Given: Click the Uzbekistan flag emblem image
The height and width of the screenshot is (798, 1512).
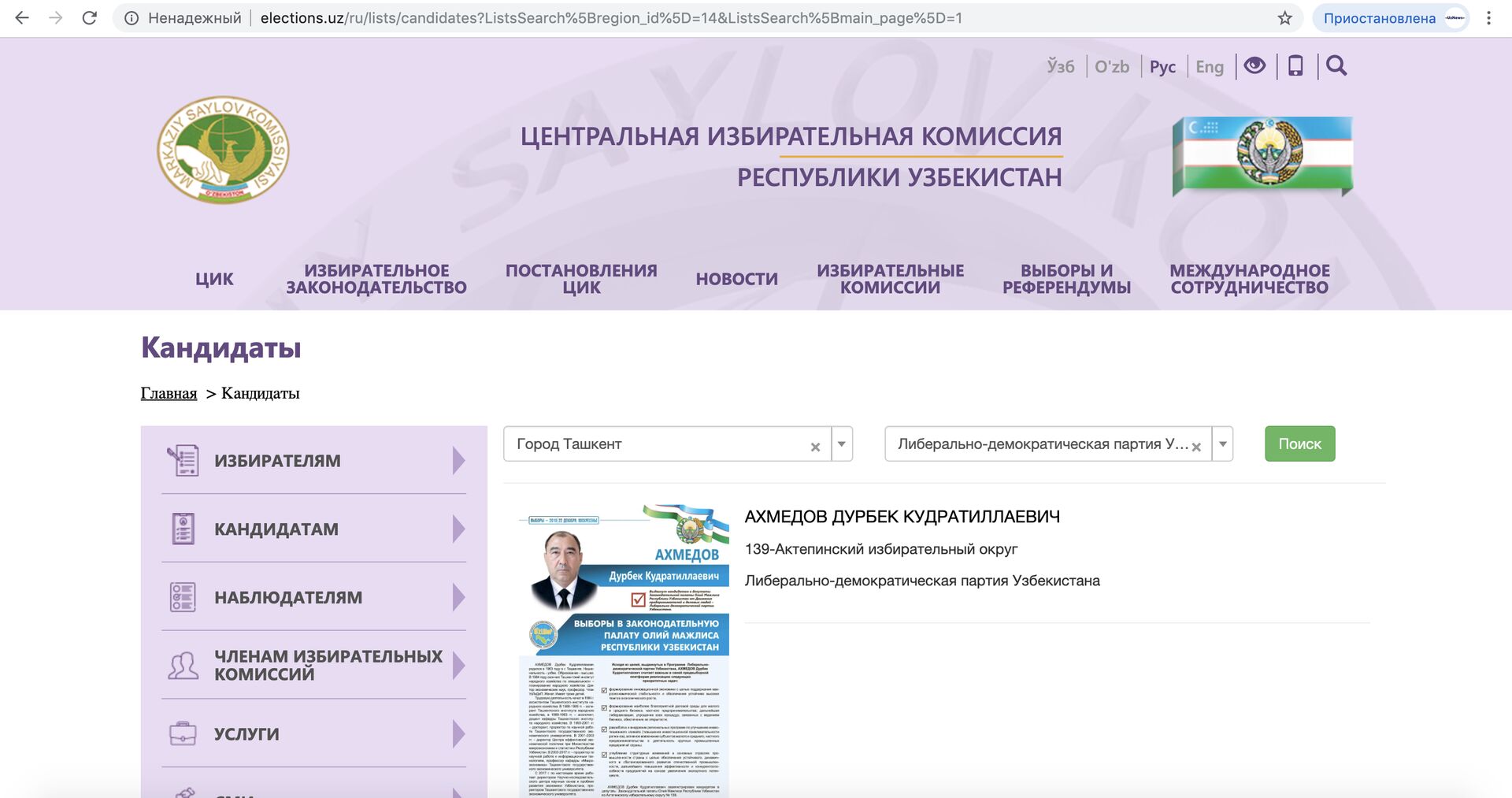Looking at the screenshot, I should point(1262,156).
